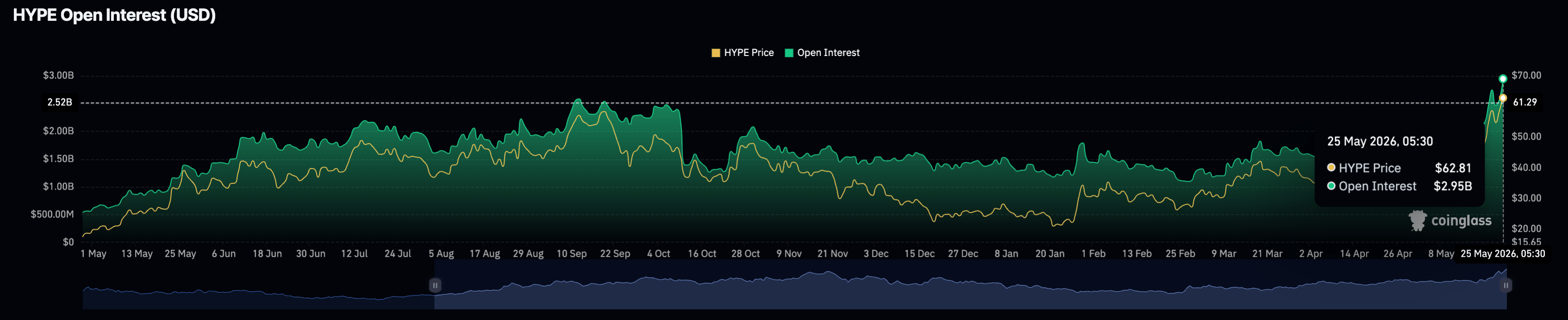Click the tooltip date heading 25 May 2026

(x=1380, y=141)
